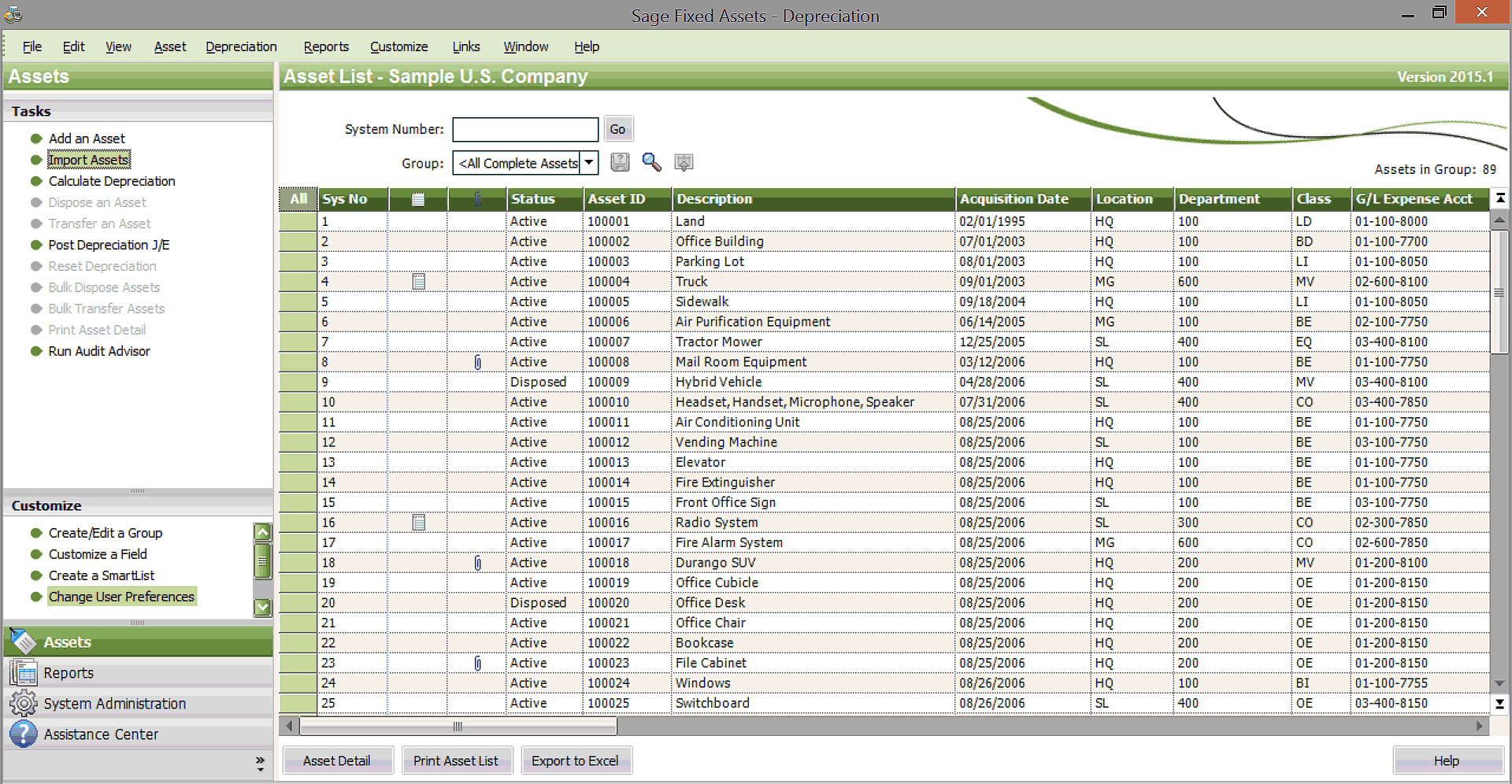1512x784 pixels.
Task: Sort by Description column header
Action: [813, 199]
